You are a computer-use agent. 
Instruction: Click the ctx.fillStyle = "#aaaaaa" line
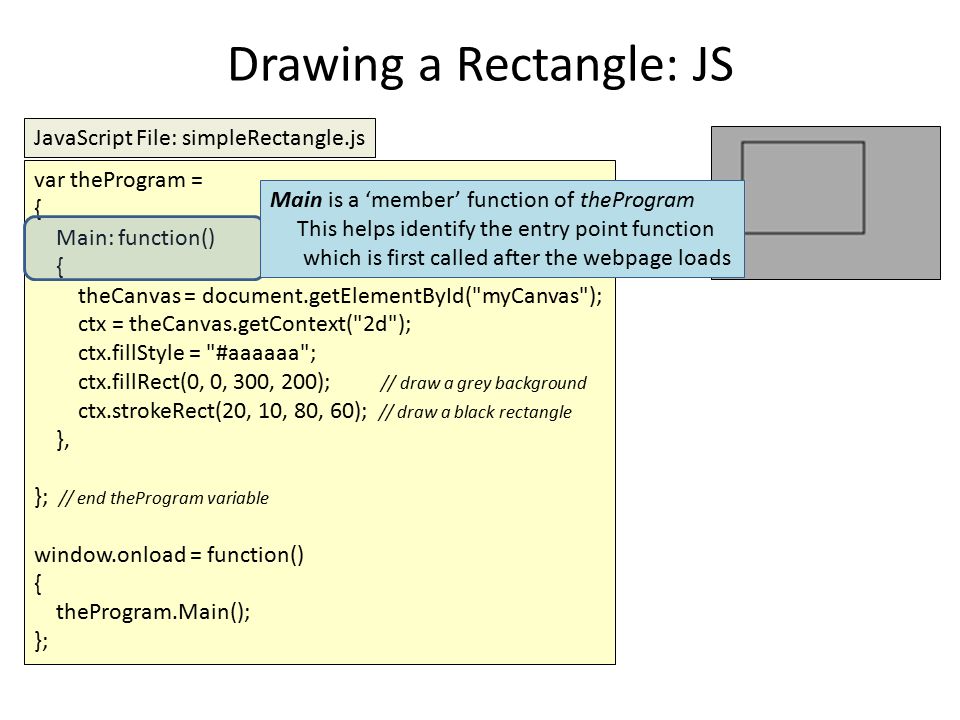(x=197, y=353)
